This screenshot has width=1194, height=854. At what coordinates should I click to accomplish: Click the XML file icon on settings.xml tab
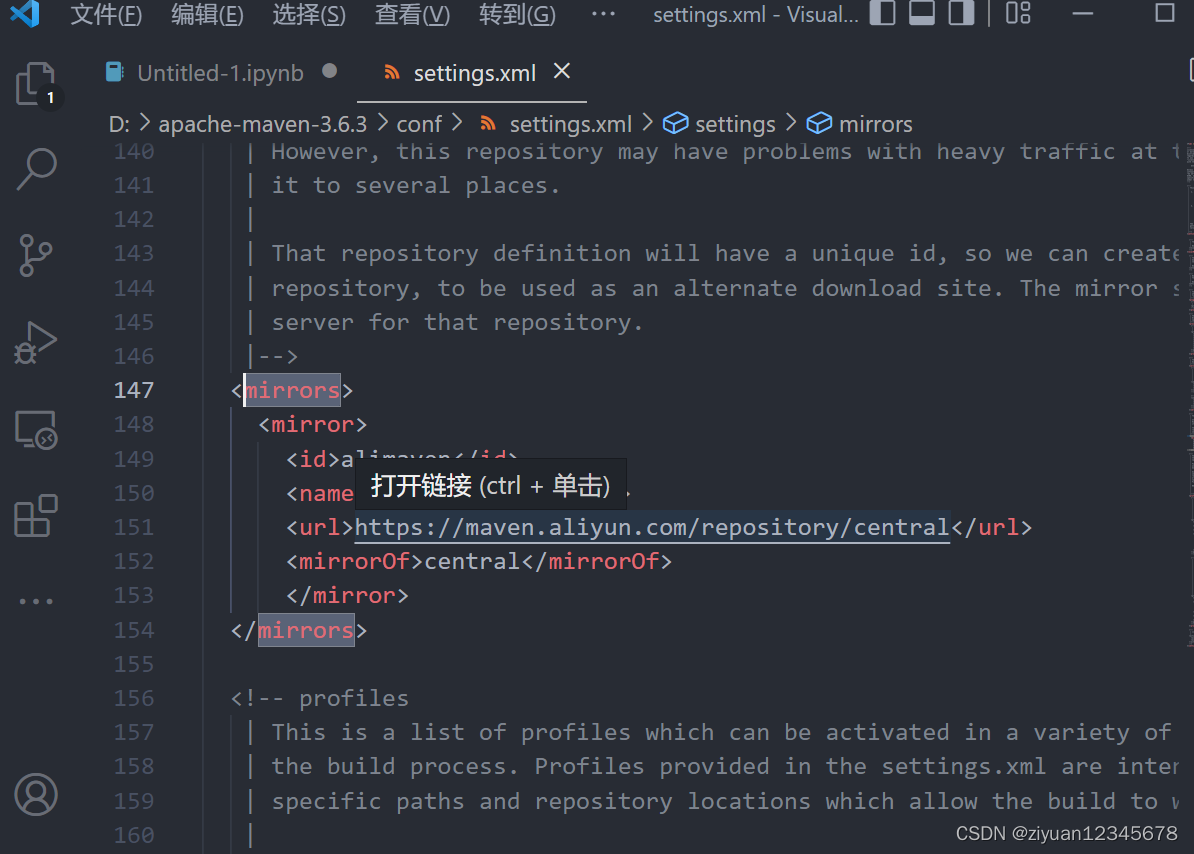click(x=391, y=72)
